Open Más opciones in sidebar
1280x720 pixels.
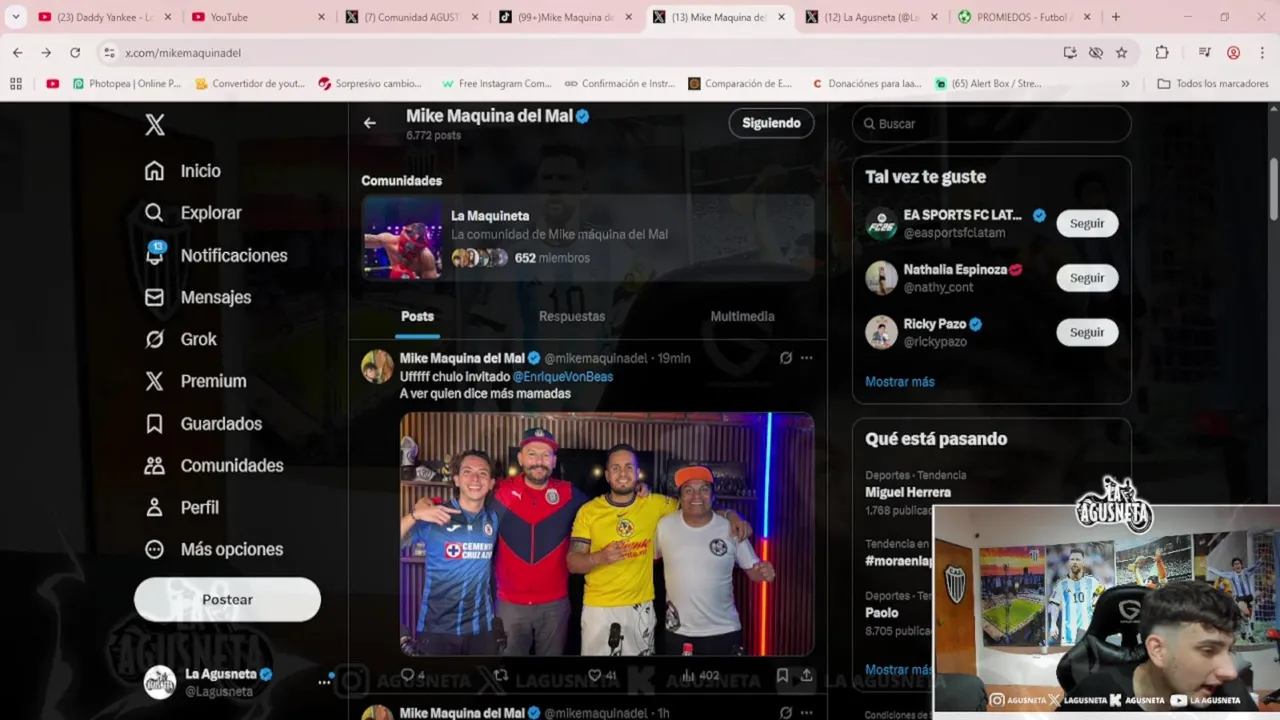[x=213, y=549]
